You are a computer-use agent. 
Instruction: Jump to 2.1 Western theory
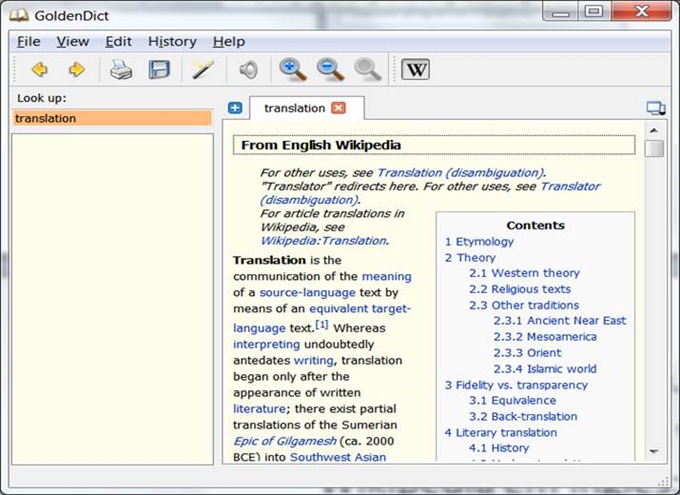coord(524,273)
